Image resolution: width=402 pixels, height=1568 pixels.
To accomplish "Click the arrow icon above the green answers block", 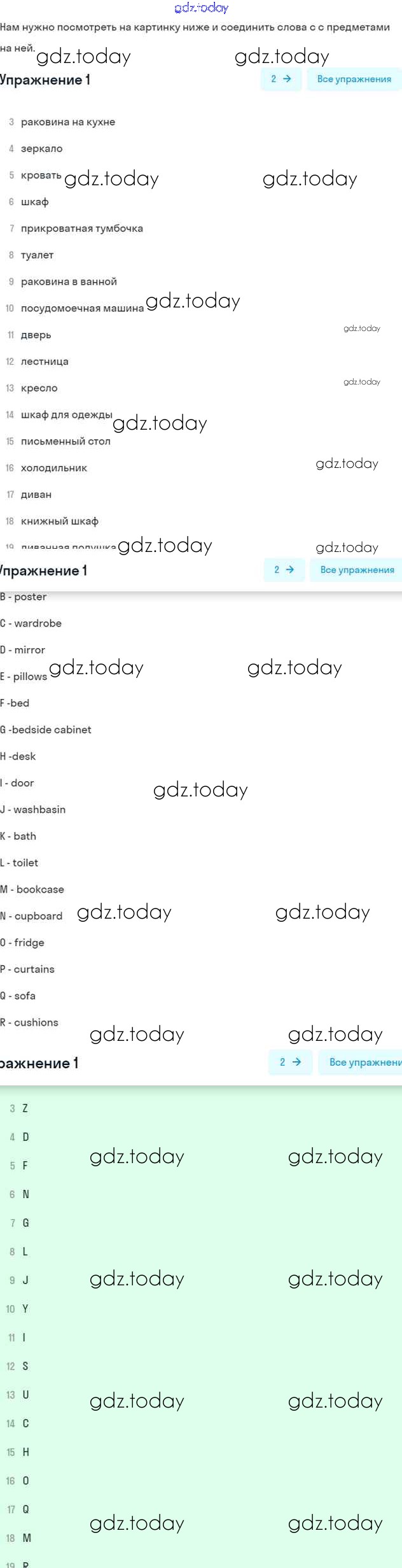I will pos(296,1062).
